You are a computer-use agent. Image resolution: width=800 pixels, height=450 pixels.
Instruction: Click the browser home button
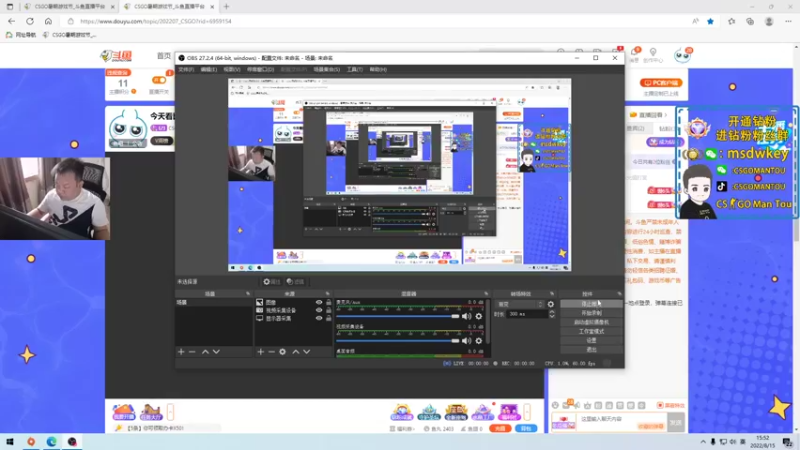[48, 21]
